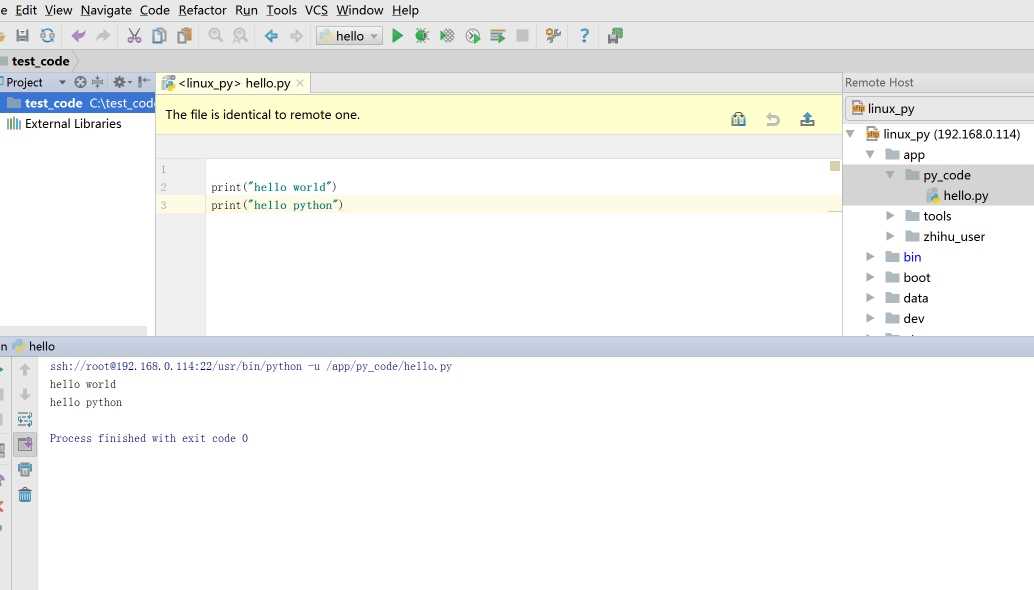Viewport: 1034px width, 590px height.
Task: Click the Undo arrow icon
Action: (78, 36)
